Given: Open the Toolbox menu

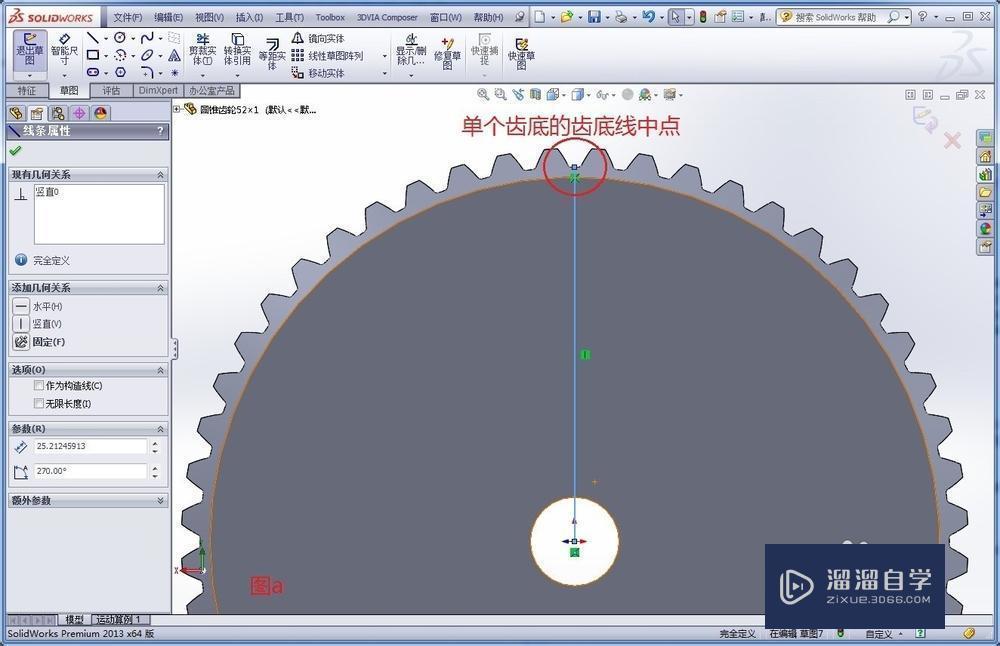Looking at the screenshot, I should [330, 17].
